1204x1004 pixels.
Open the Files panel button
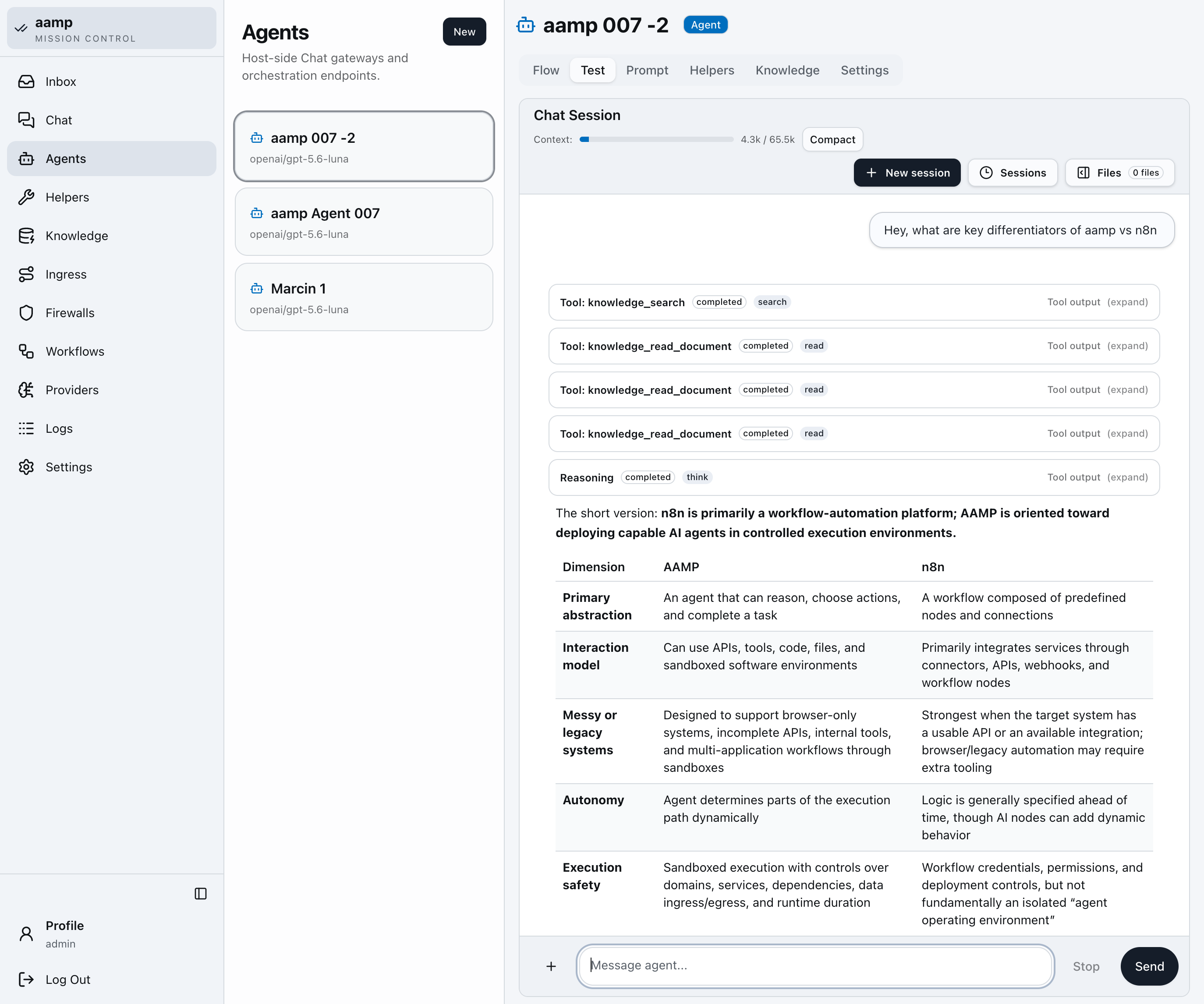coord(1120,173)
